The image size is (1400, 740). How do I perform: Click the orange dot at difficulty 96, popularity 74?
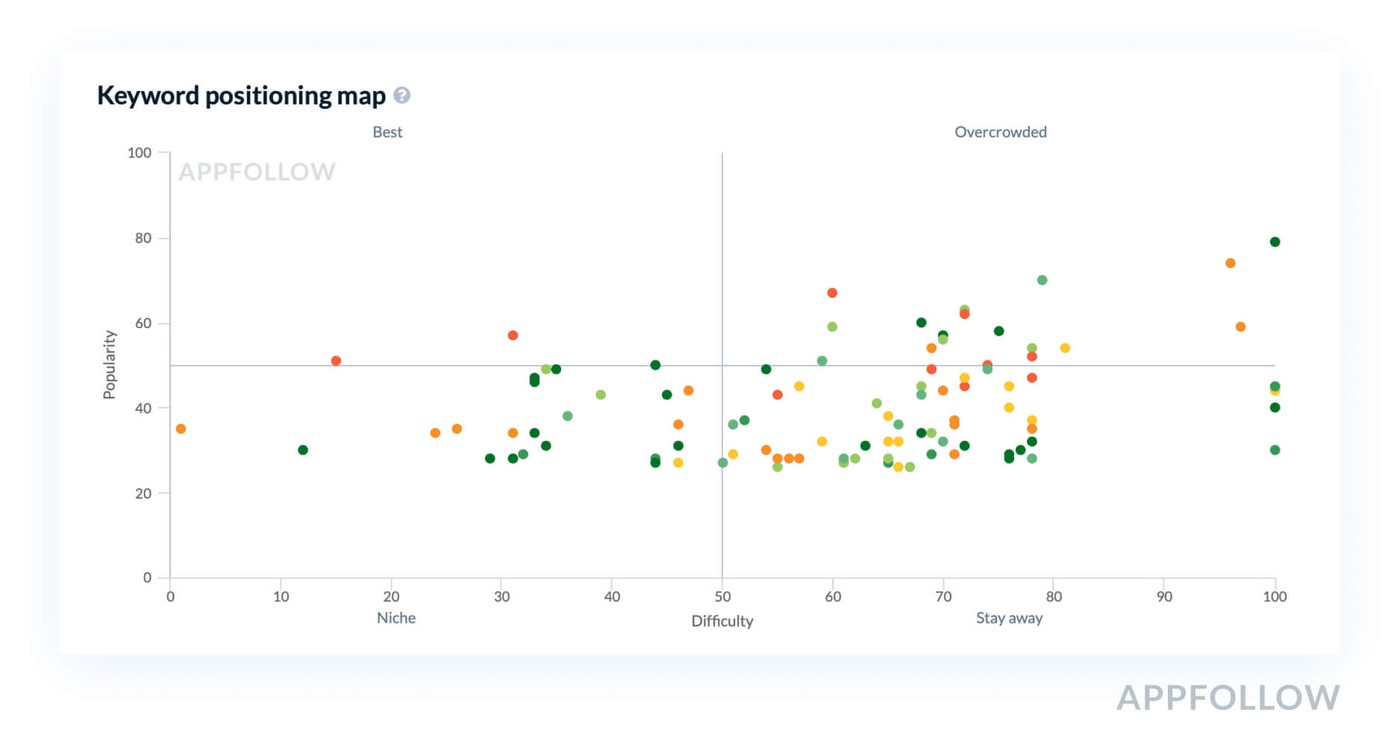1230,263
